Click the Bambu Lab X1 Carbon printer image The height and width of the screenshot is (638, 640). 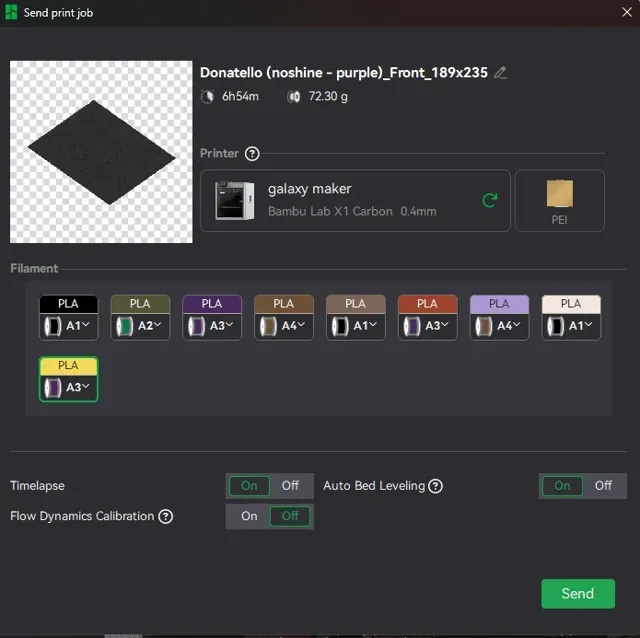[x=234, y=200]
